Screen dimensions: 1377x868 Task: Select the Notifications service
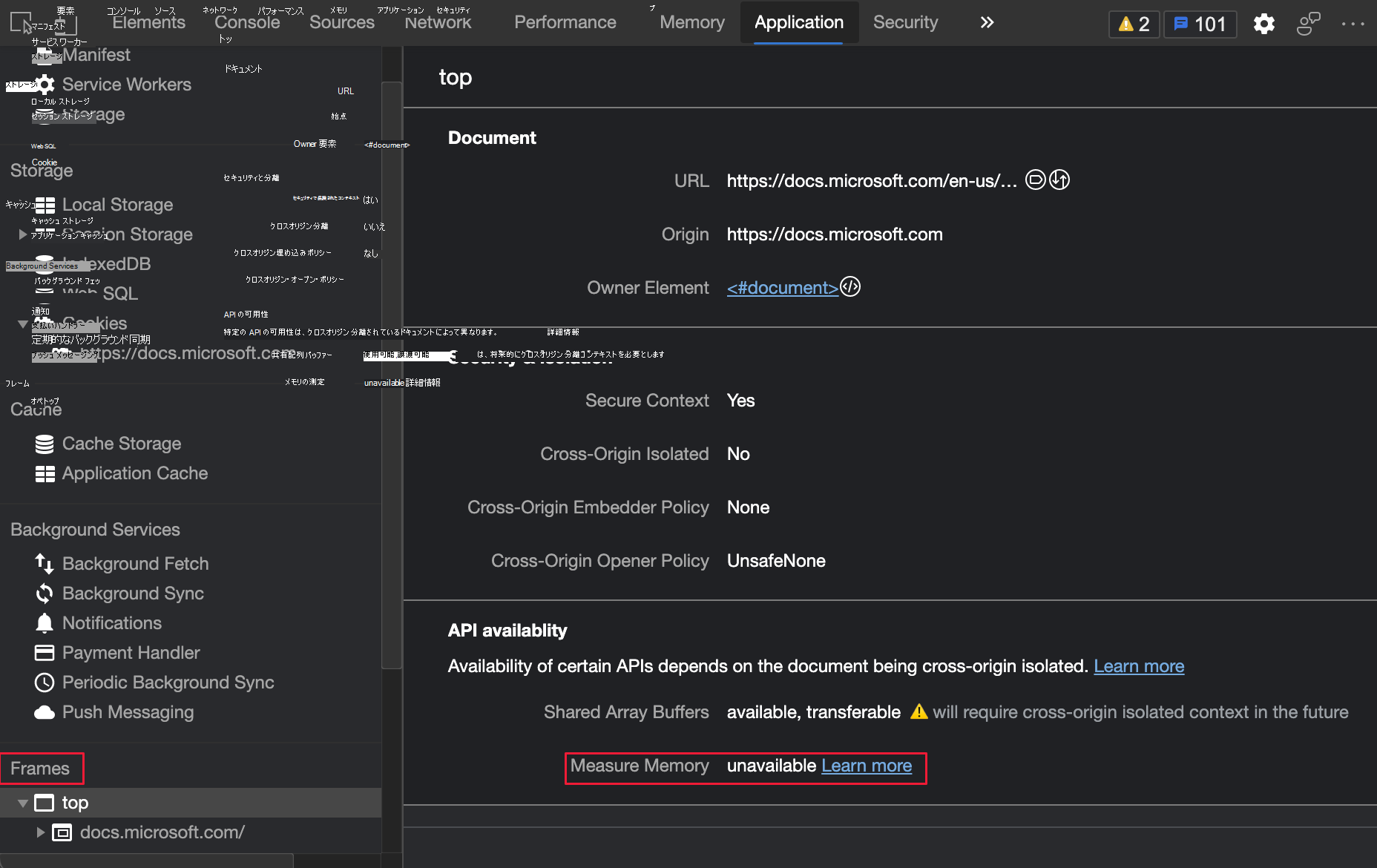click(111, 623)
